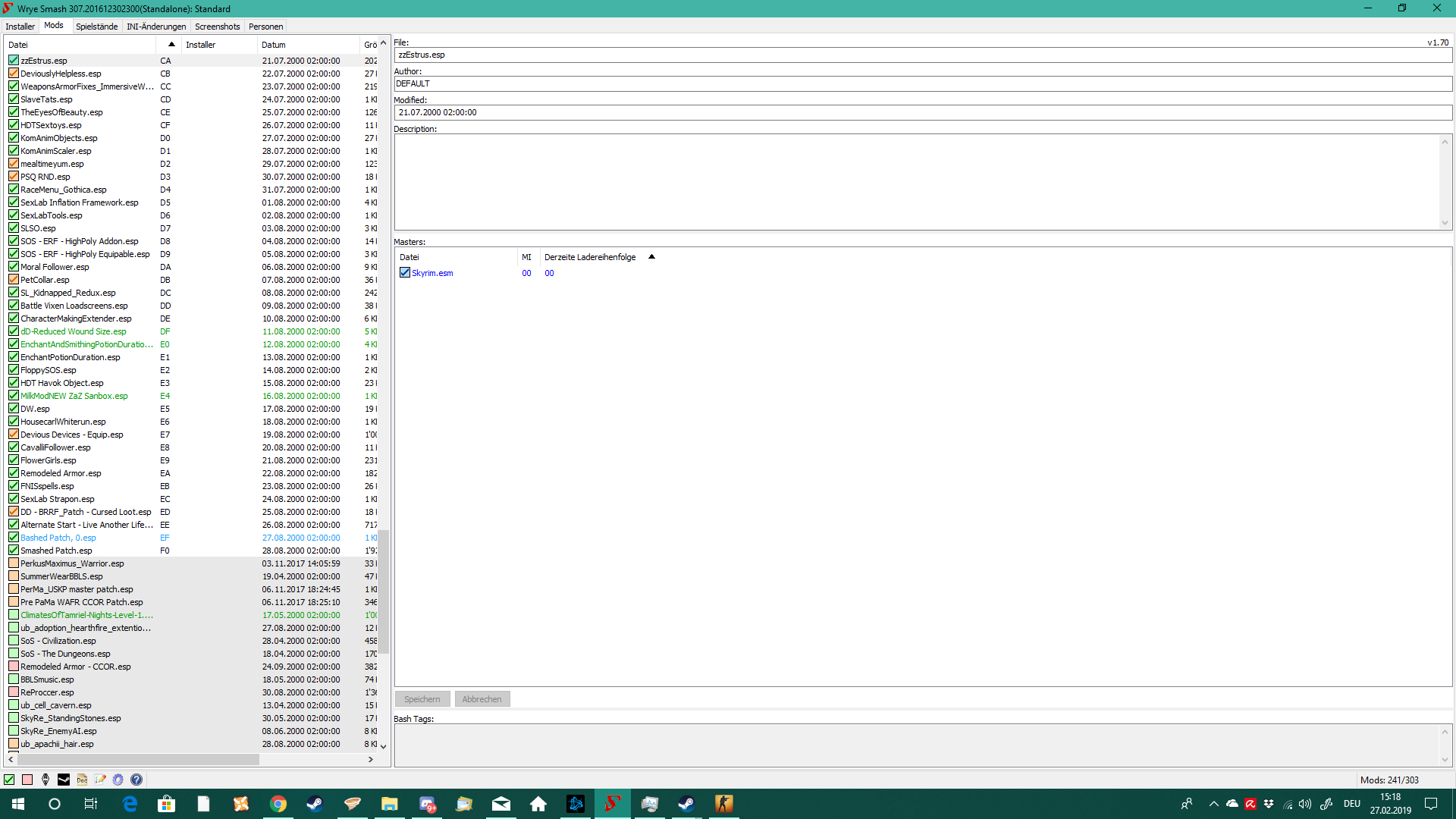Open Discord from the taskbar
The width and height of the screenshot is (1456, 819).
[x=427, y=804]
